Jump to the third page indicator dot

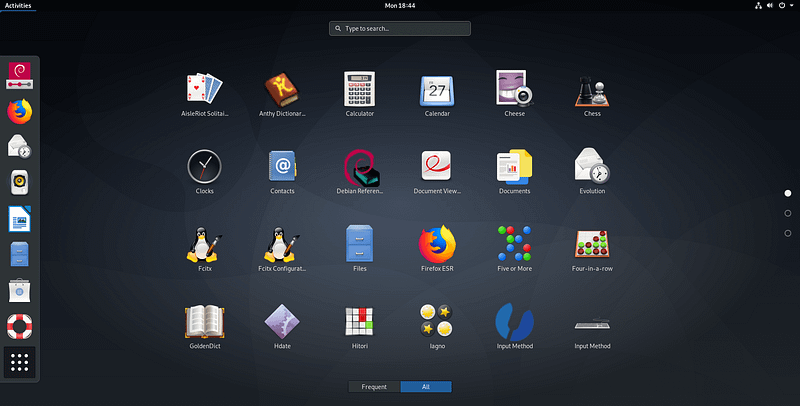[788, 233]
